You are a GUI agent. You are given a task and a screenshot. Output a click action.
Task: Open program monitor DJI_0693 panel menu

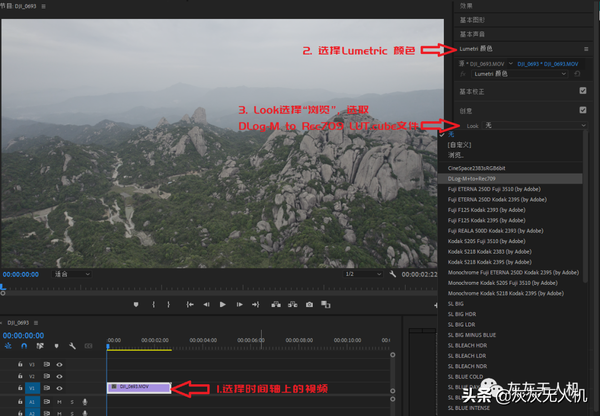point(43,7)
